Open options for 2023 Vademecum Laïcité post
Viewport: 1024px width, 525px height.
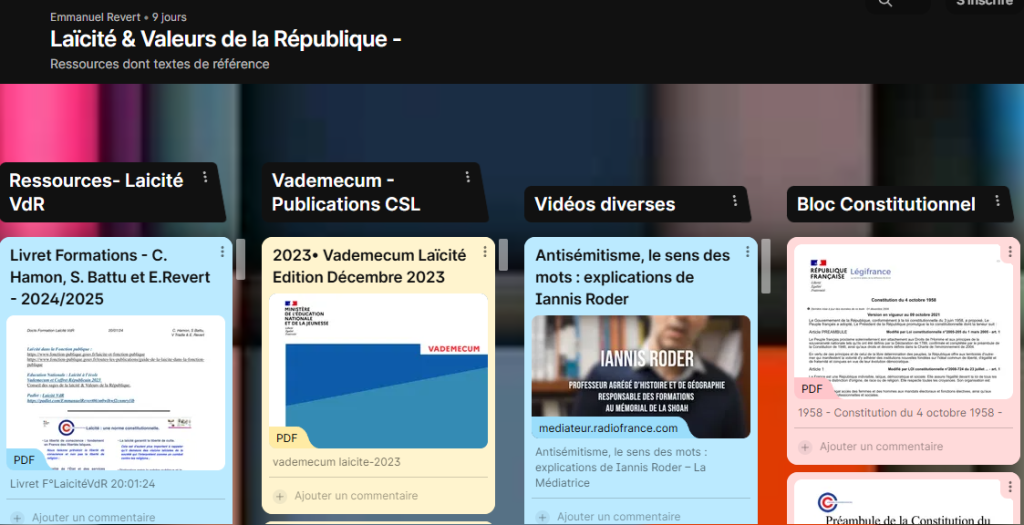[x=485, y=251]
